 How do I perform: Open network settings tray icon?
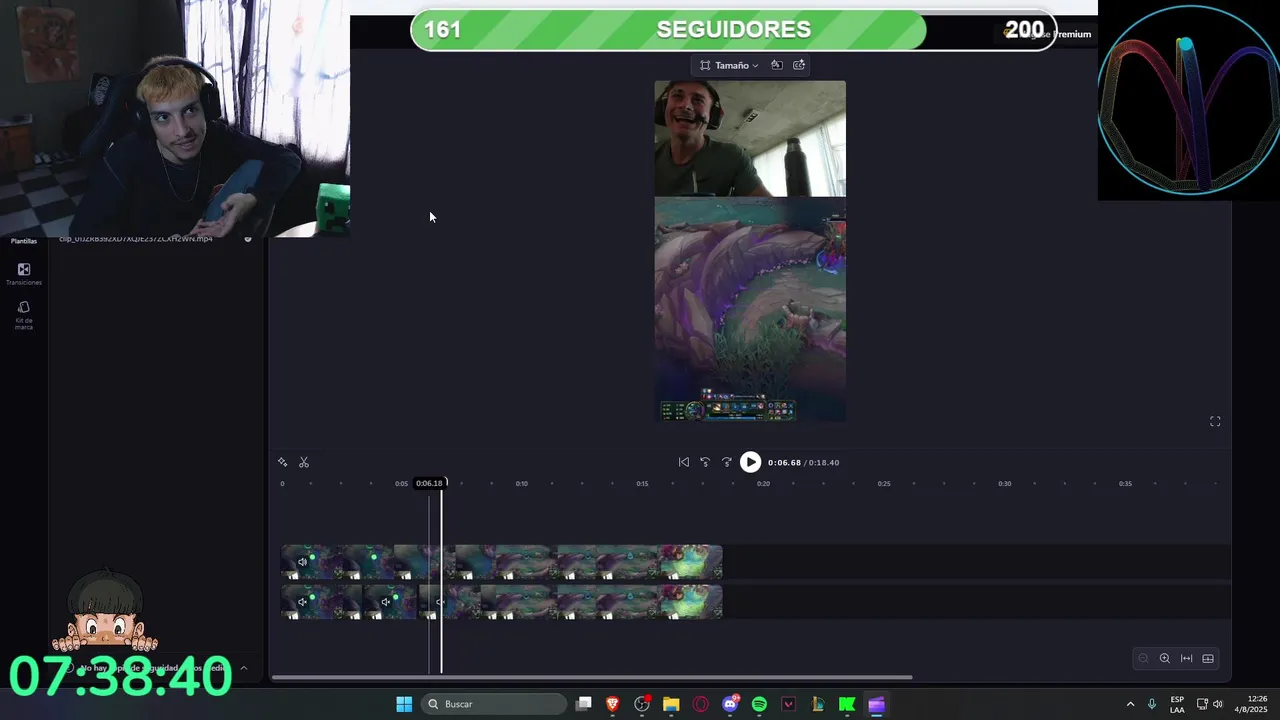[1202, 704]
